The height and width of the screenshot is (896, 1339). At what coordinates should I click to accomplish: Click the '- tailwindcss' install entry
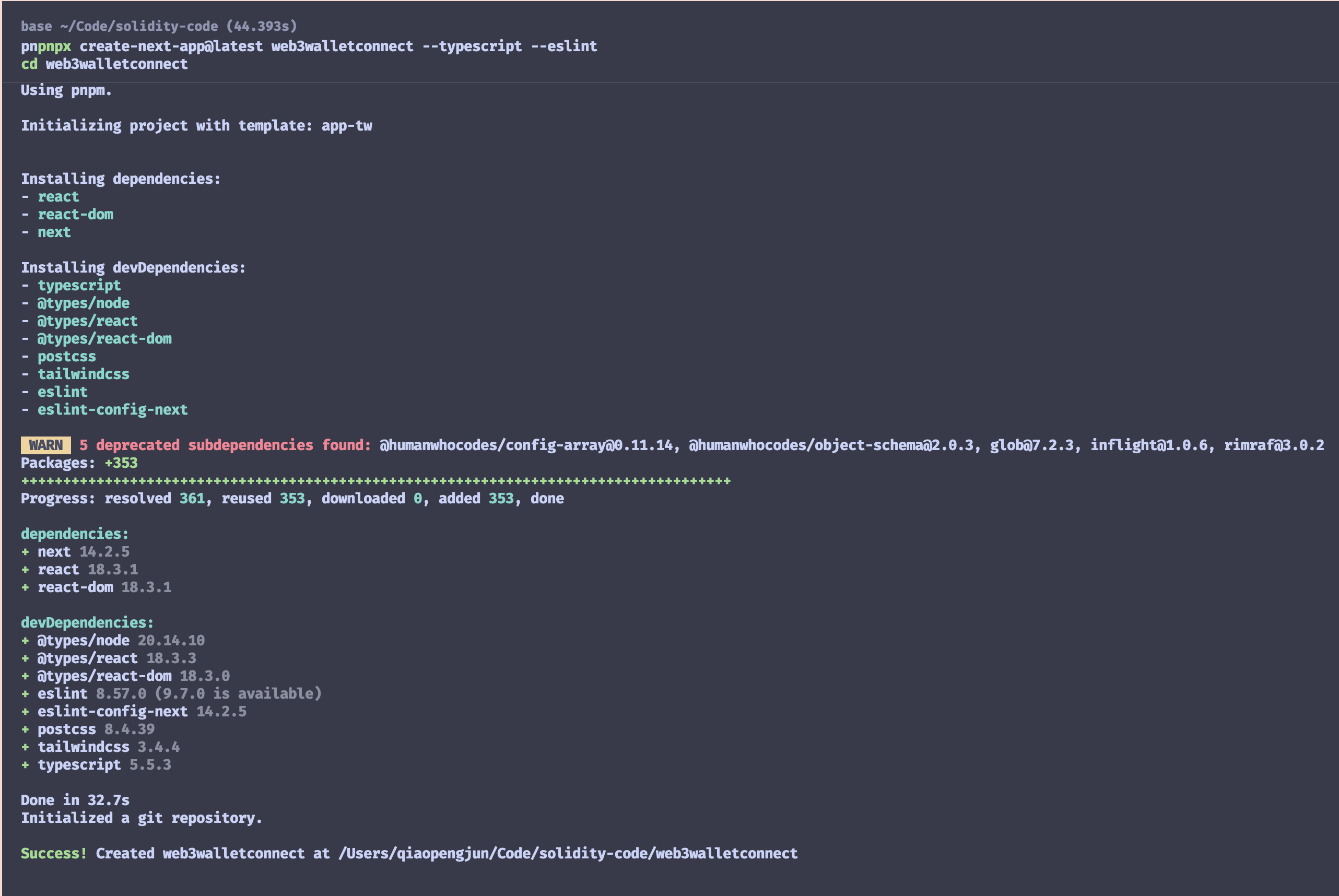click(75, 374)
